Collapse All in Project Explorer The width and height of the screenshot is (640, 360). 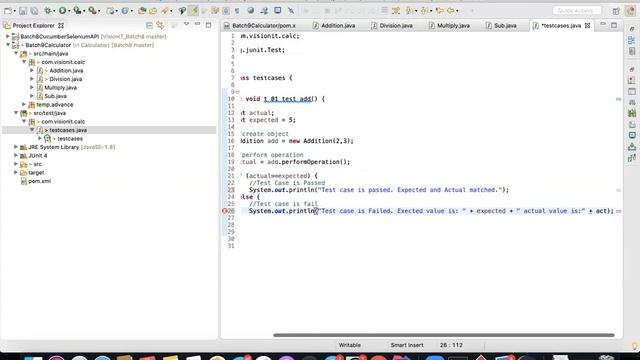coord(149,25)
